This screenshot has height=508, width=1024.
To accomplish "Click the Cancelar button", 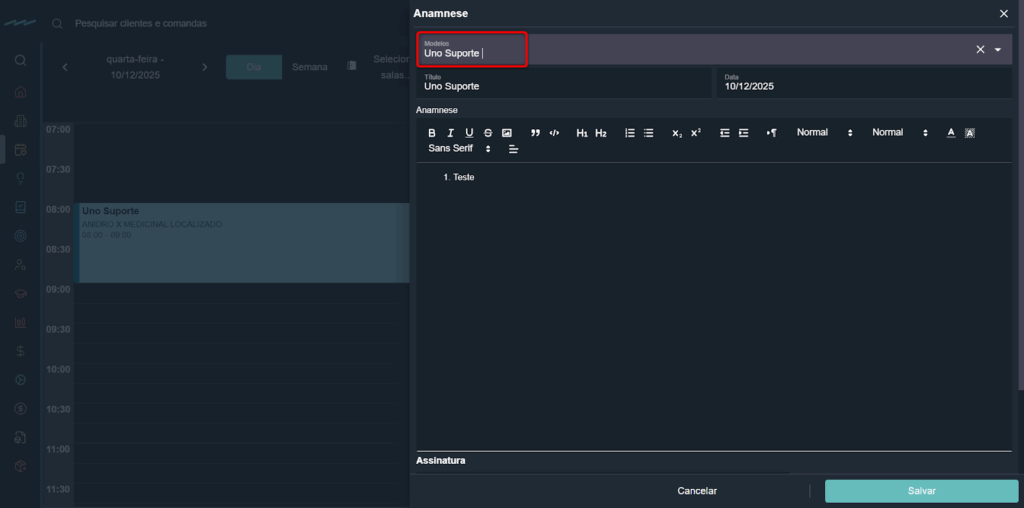I will [x=697, y=491].
